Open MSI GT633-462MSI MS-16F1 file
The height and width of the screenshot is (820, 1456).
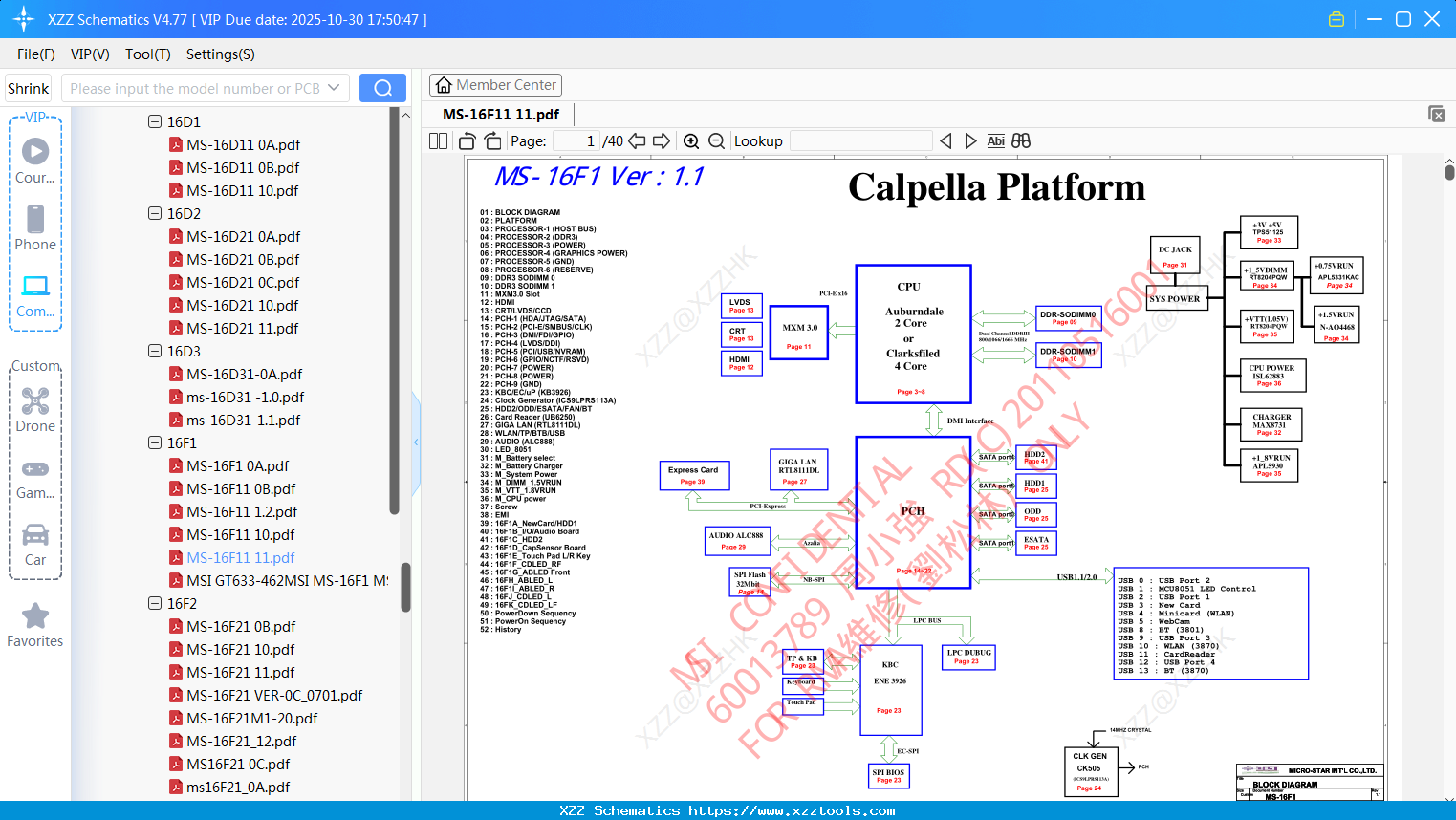[278, 580]
